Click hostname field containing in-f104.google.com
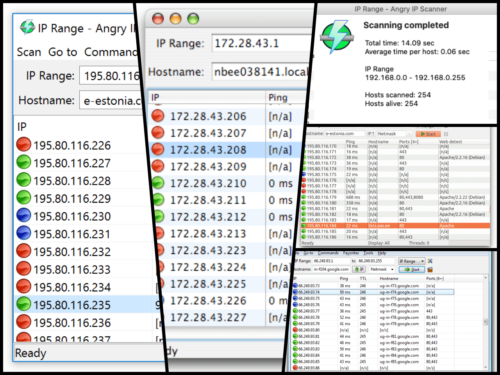 [x=331, y=269]
